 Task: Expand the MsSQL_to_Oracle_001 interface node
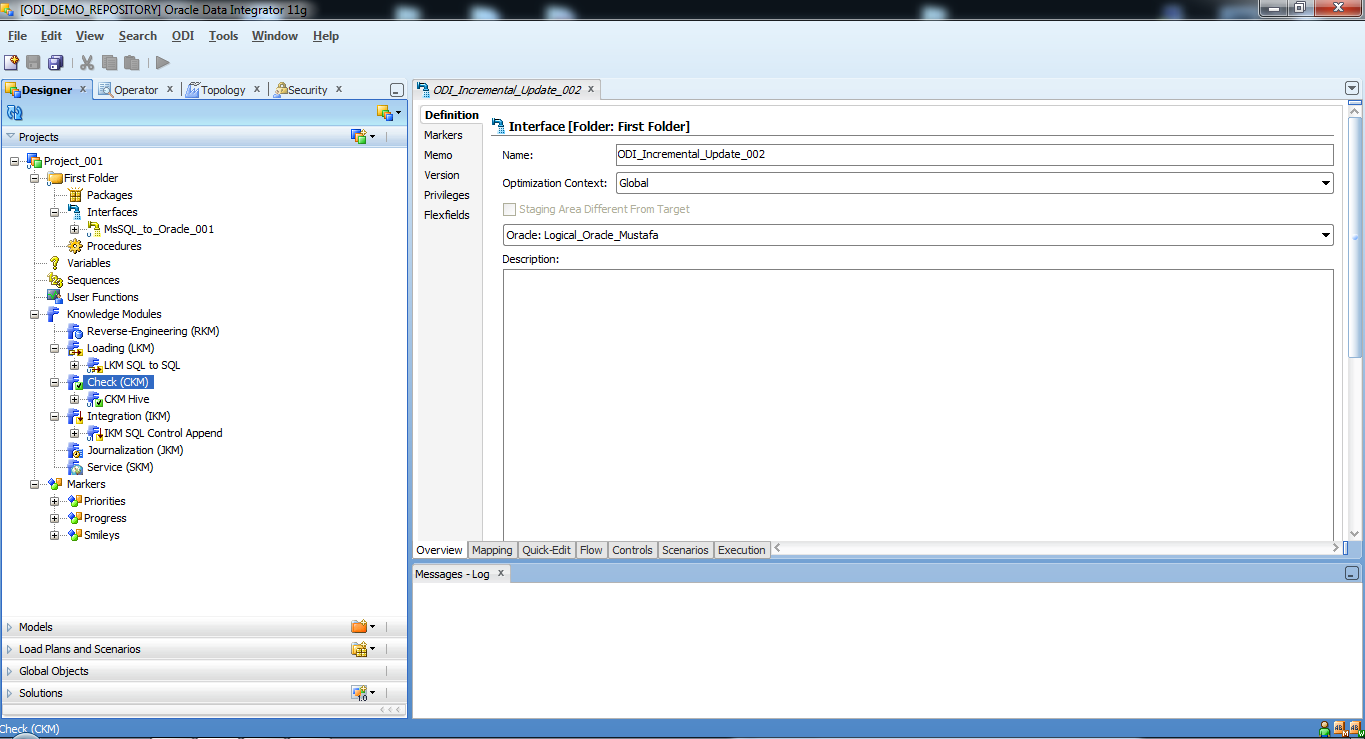pyautogui.click(x=74, y=228)
